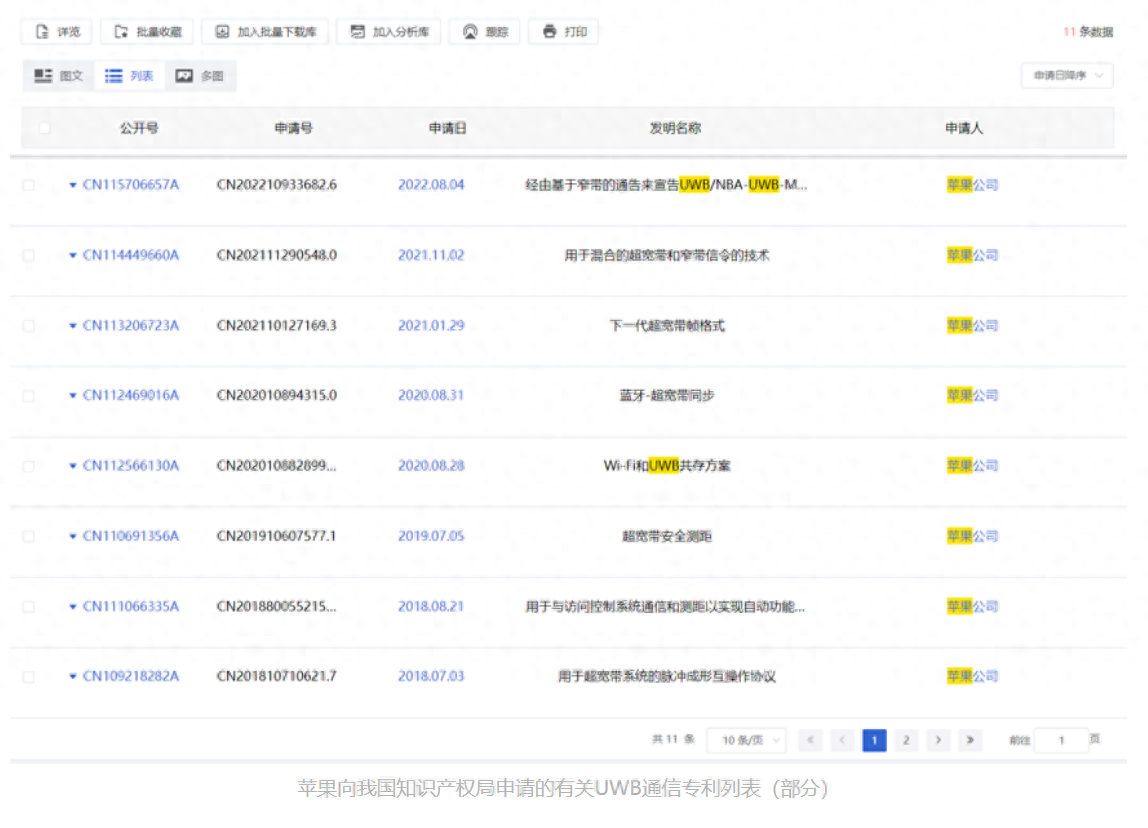1148x828 pixels.
Task: Click title 超宽带安全测距
Action: (x=667, y=536)
